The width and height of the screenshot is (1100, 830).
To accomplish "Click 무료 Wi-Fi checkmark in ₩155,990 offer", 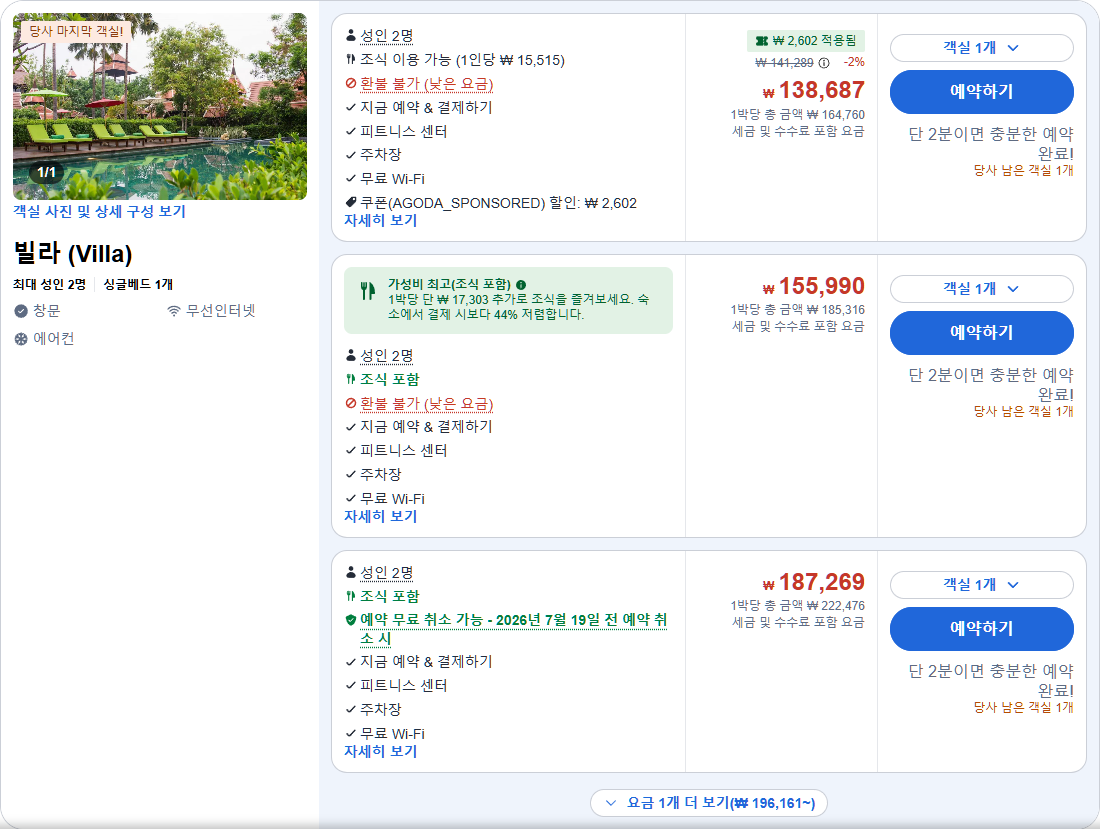I will 351,499.
